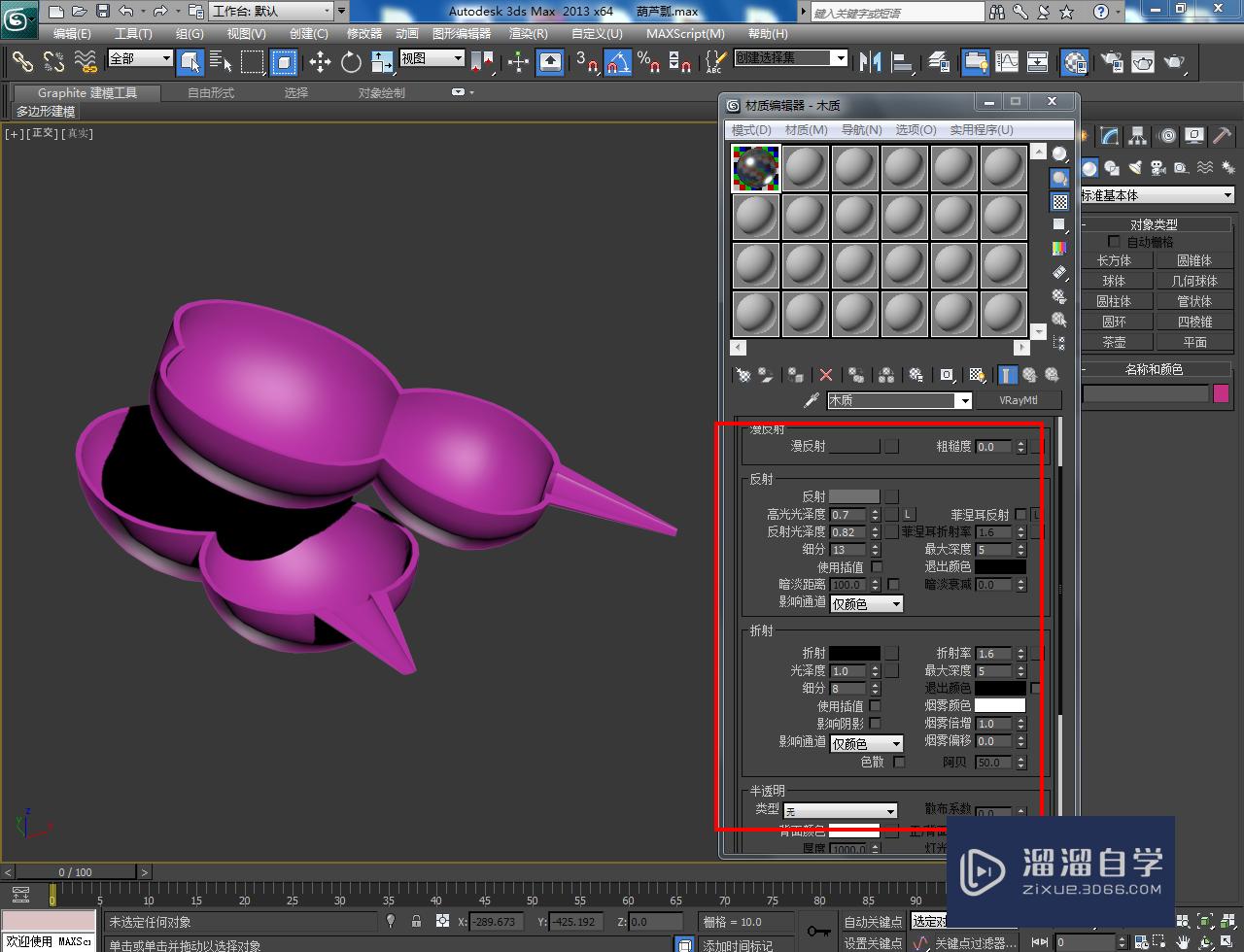
Task: Switch to the 自由形式 ribbon tab
Action: click(x=211, y=93)
